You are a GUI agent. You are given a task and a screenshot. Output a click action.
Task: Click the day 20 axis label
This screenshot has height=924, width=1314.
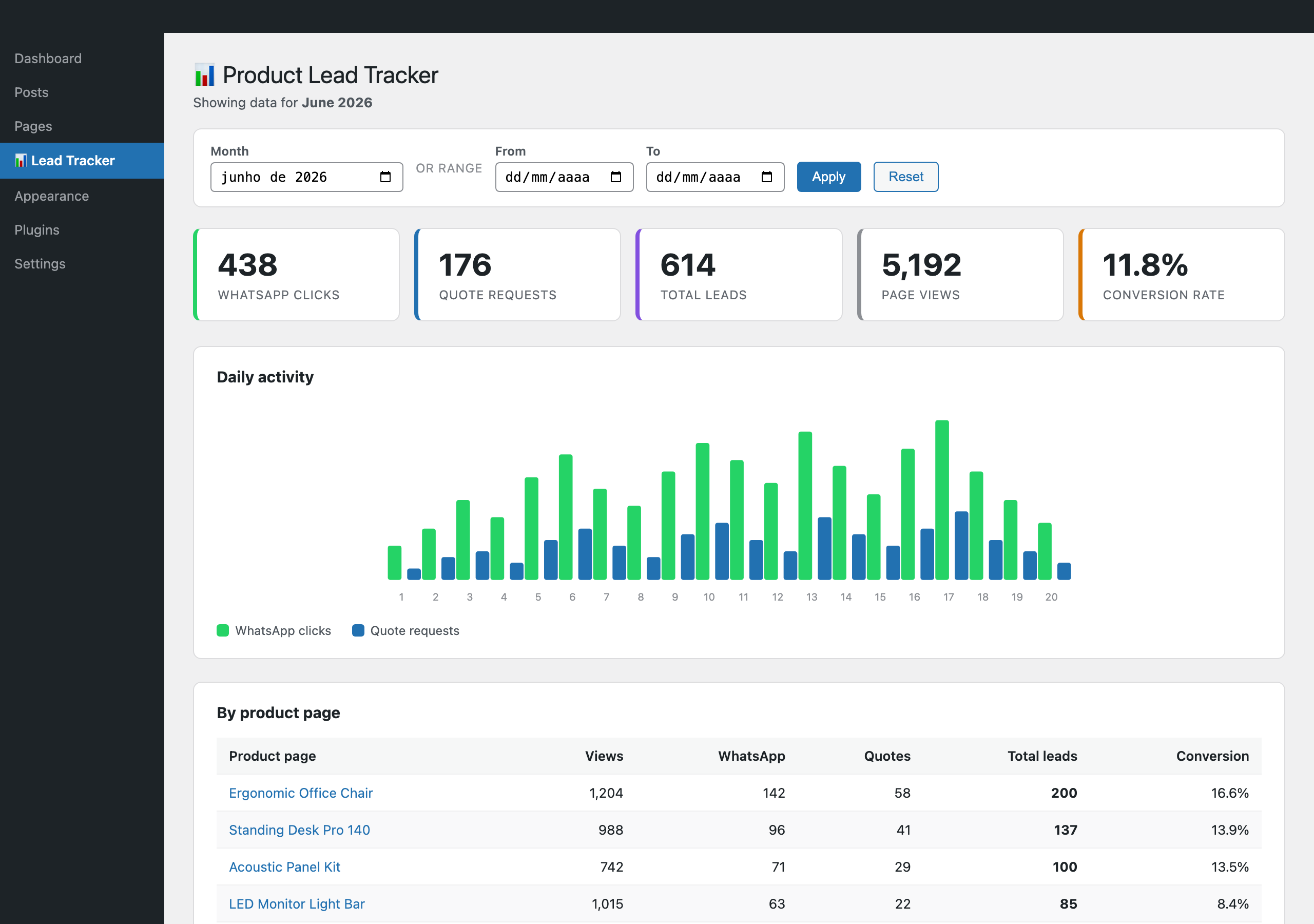point(1051,596)
